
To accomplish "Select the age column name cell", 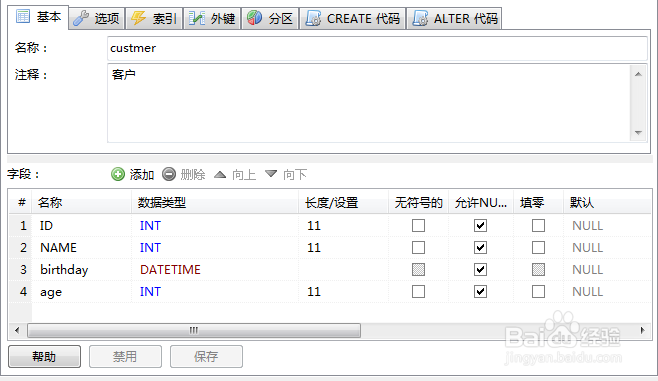I will (x=82, y=292).
